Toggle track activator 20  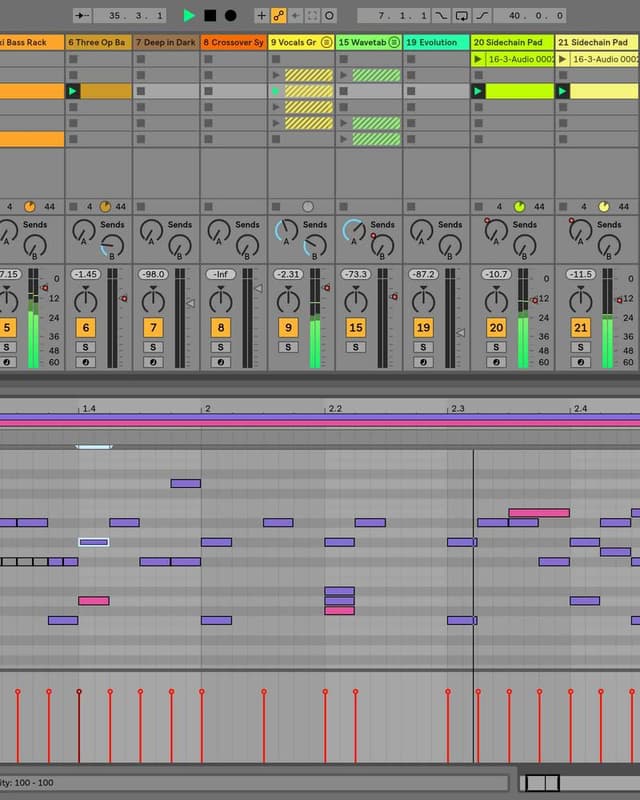tap(496, 328)
